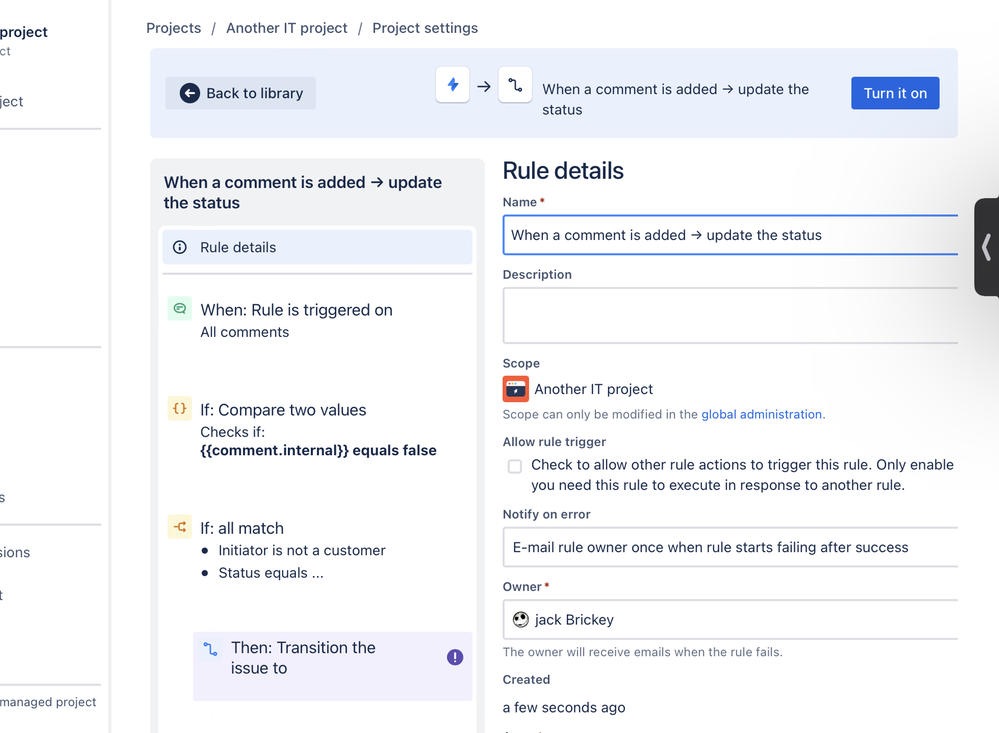This screenshot has height=733, width=999.
Task: Open the Owner selector showing jack Brickey
Action: pos(730,620)
